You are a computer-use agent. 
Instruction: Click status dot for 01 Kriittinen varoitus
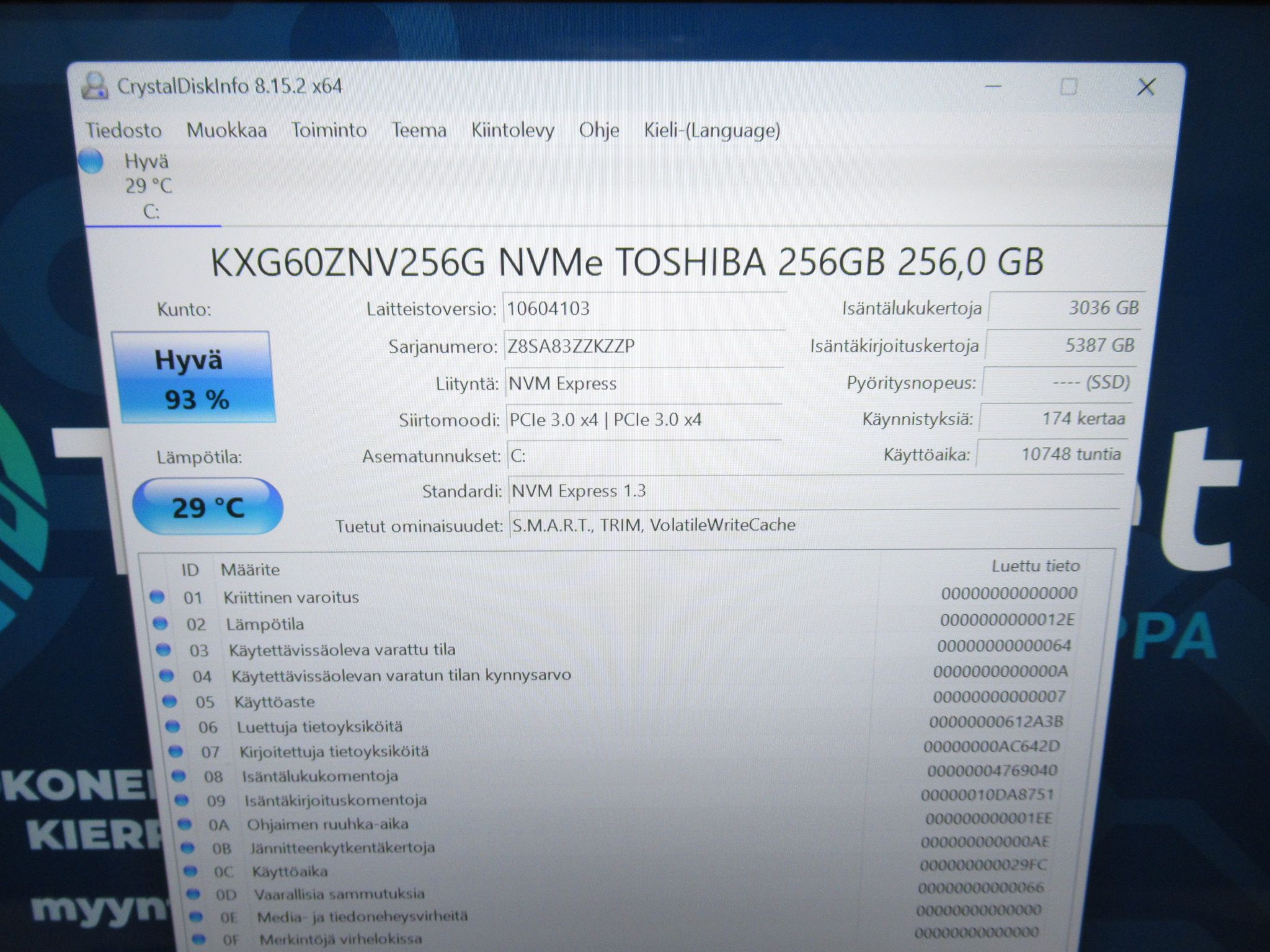[x=157, y=597]
